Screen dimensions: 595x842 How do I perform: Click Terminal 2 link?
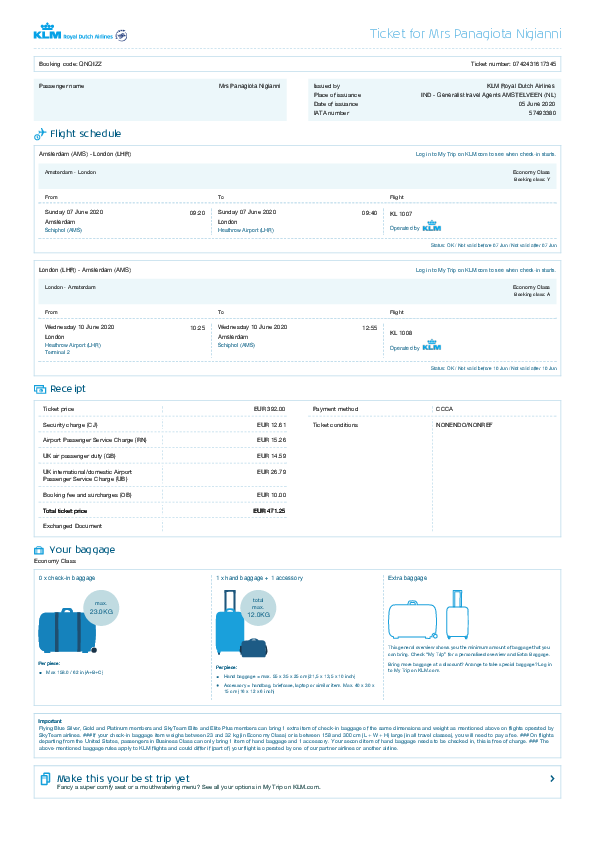point(57,352)
